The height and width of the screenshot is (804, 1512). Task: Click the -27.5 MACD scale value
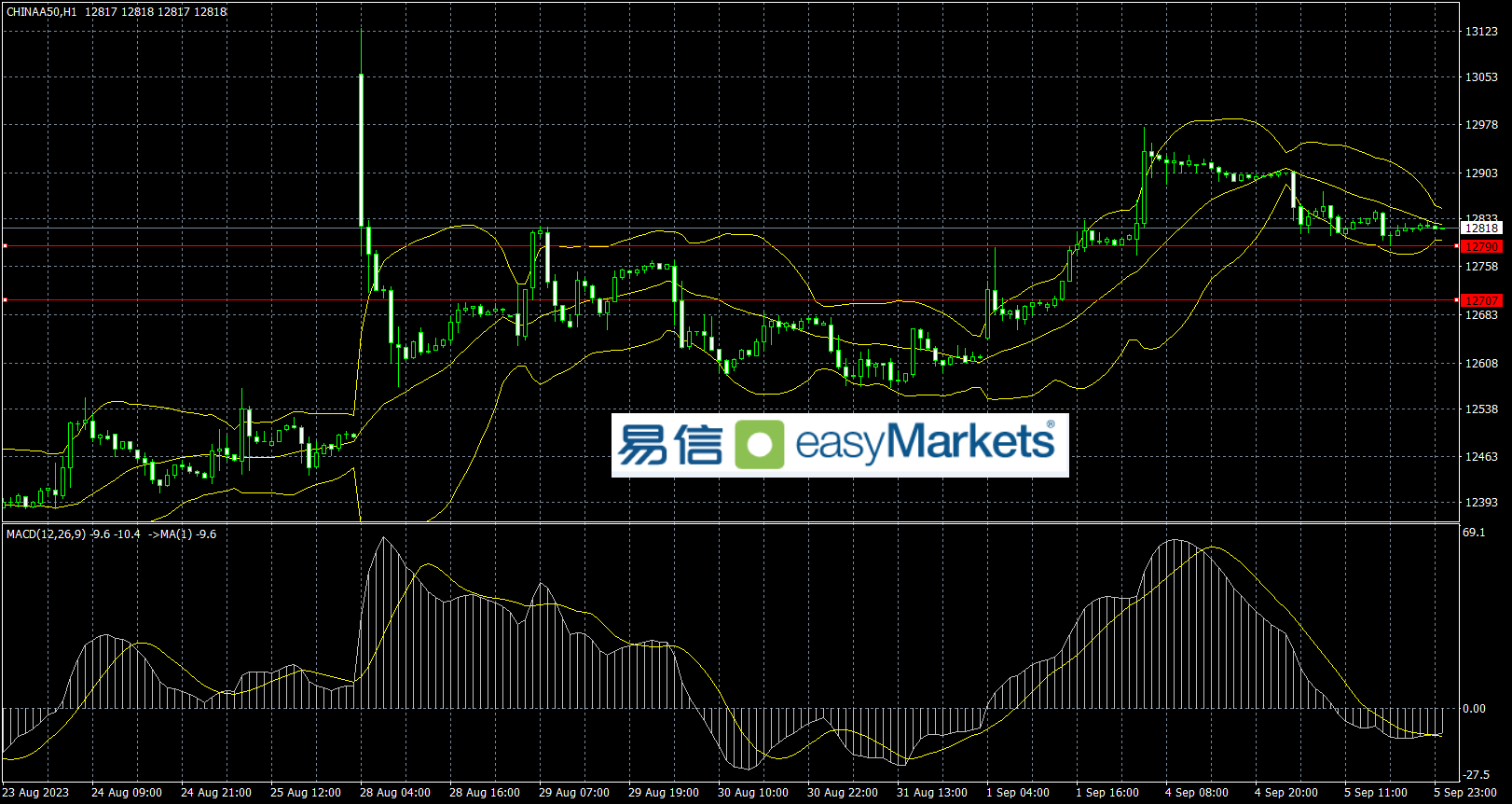1477,775
